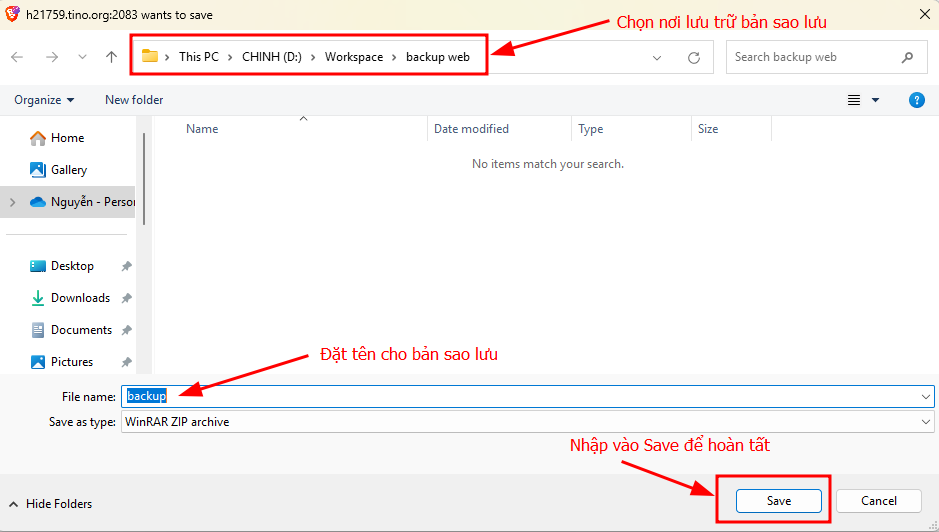Click the Cancel button

[879, 501]
